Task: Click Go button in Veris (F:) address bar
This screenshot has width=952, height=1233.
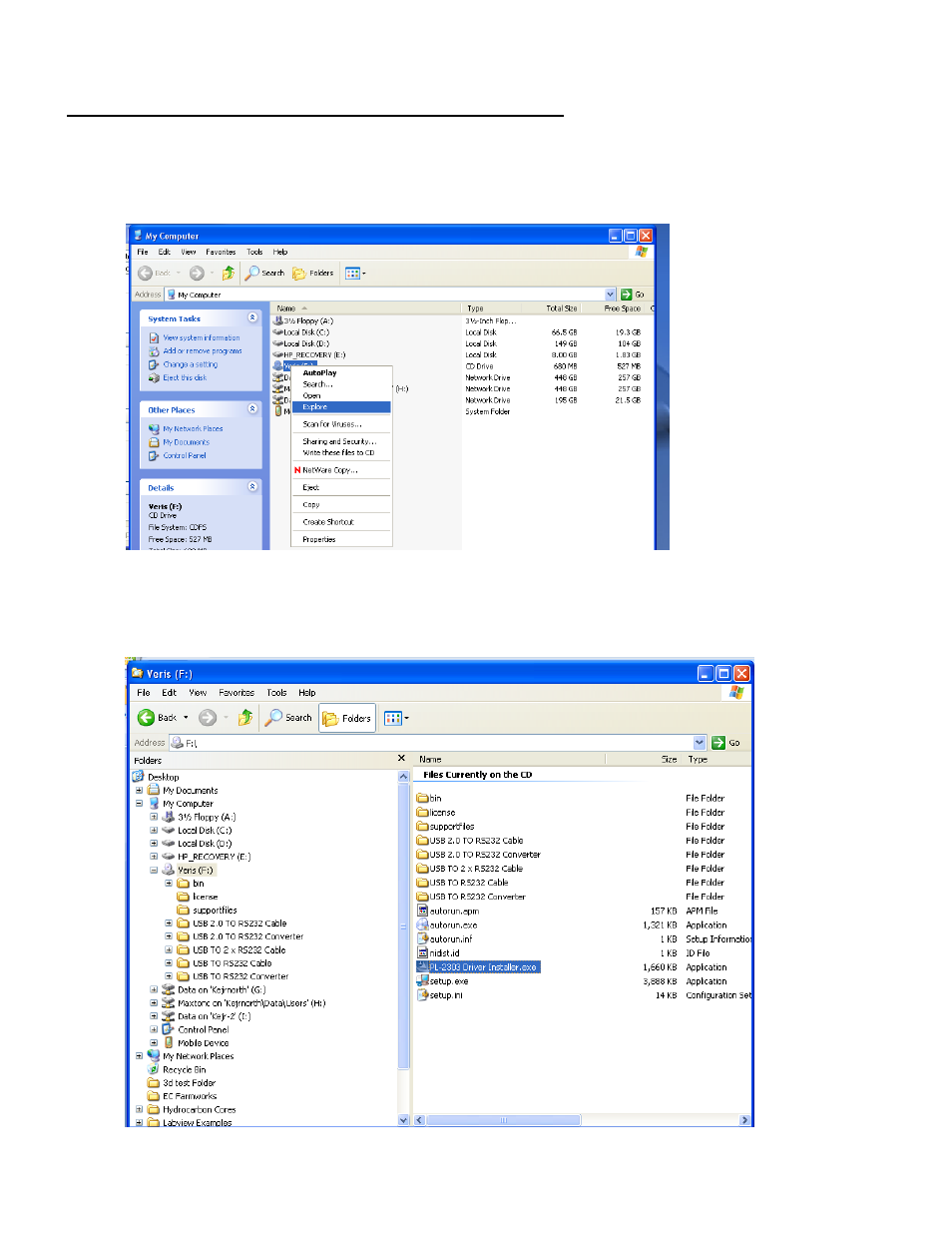Action: (x=726, y=743)
